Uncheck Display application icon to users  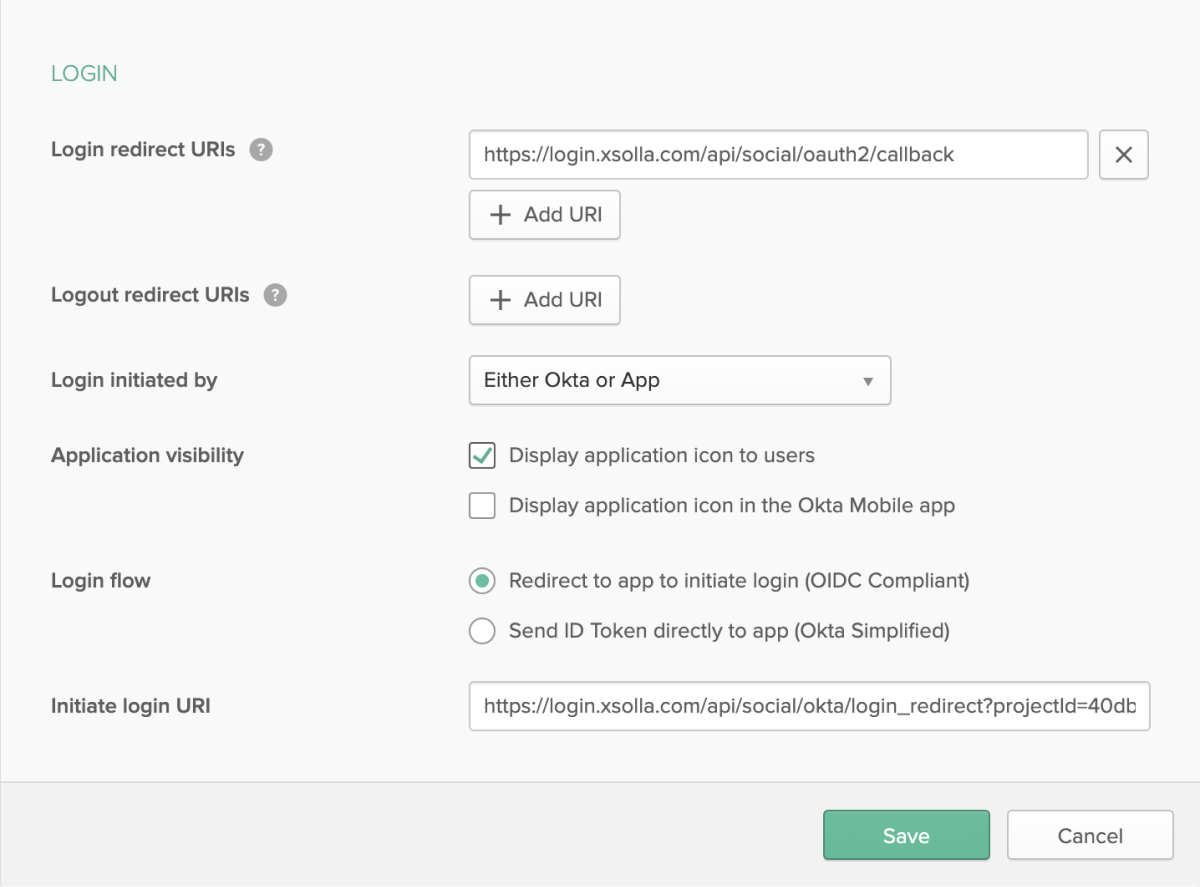coord(482,456)
